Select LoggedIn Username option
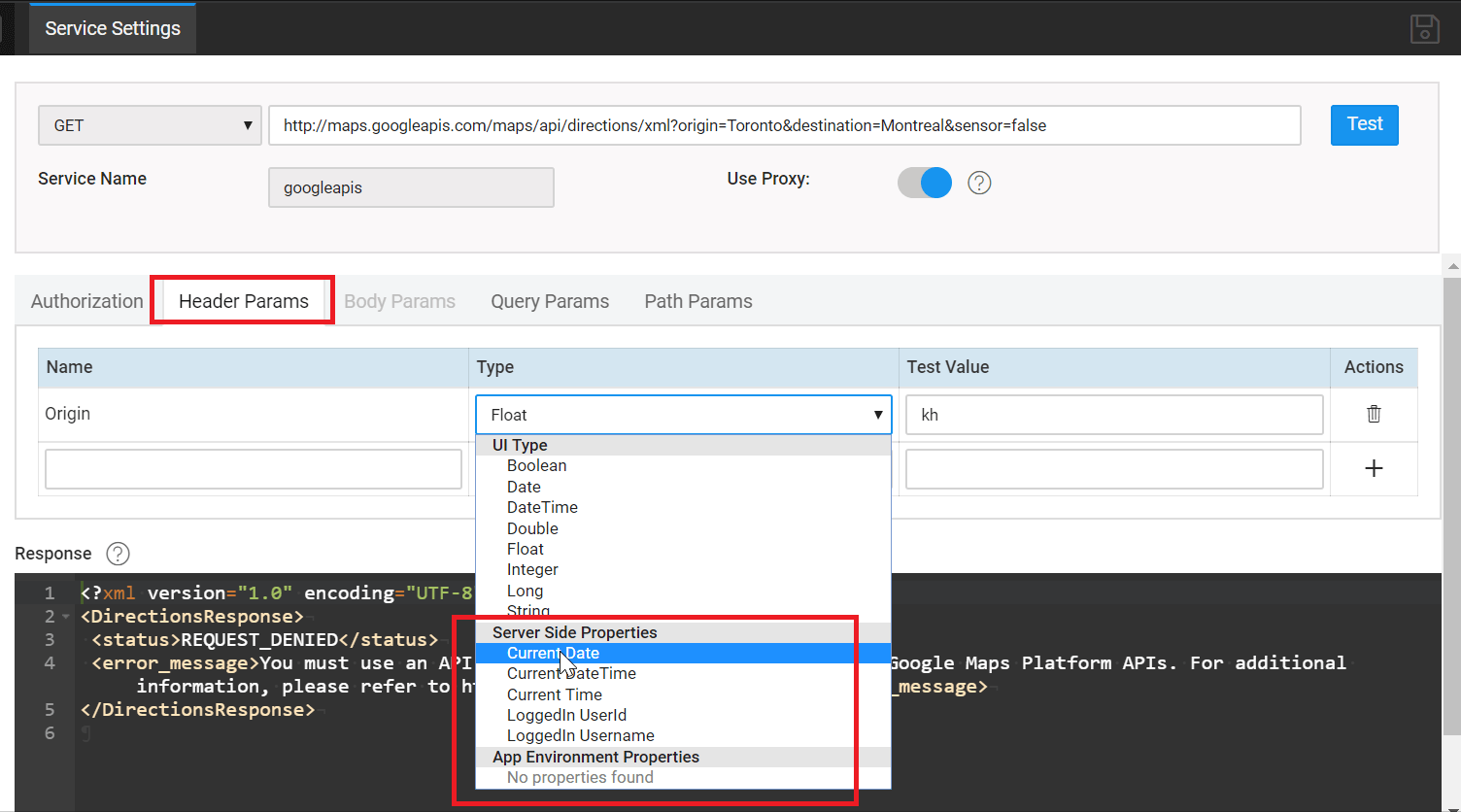Image resolution: width=1461 pixels, height=812 pixels. [580, 735]
